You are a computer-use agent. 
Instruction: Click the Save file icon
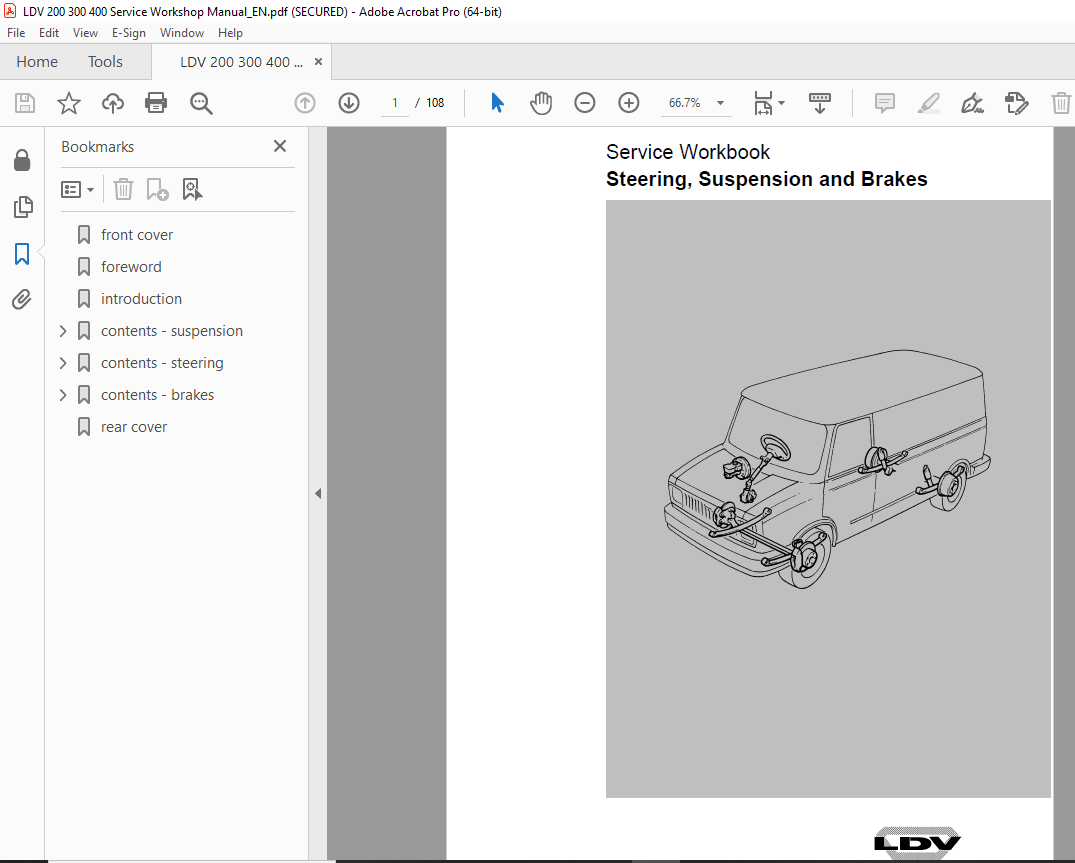pyautogui.click(x=25, y=103)
